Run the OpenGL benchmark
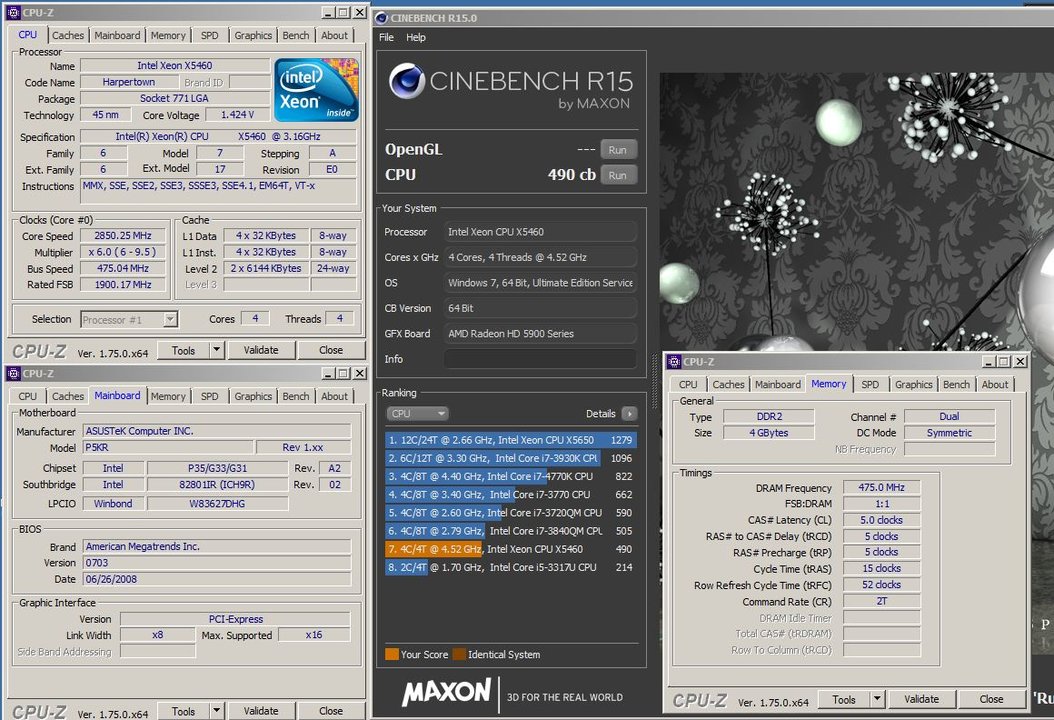This screenshot has width=1054, height=720. coord(617,149)
